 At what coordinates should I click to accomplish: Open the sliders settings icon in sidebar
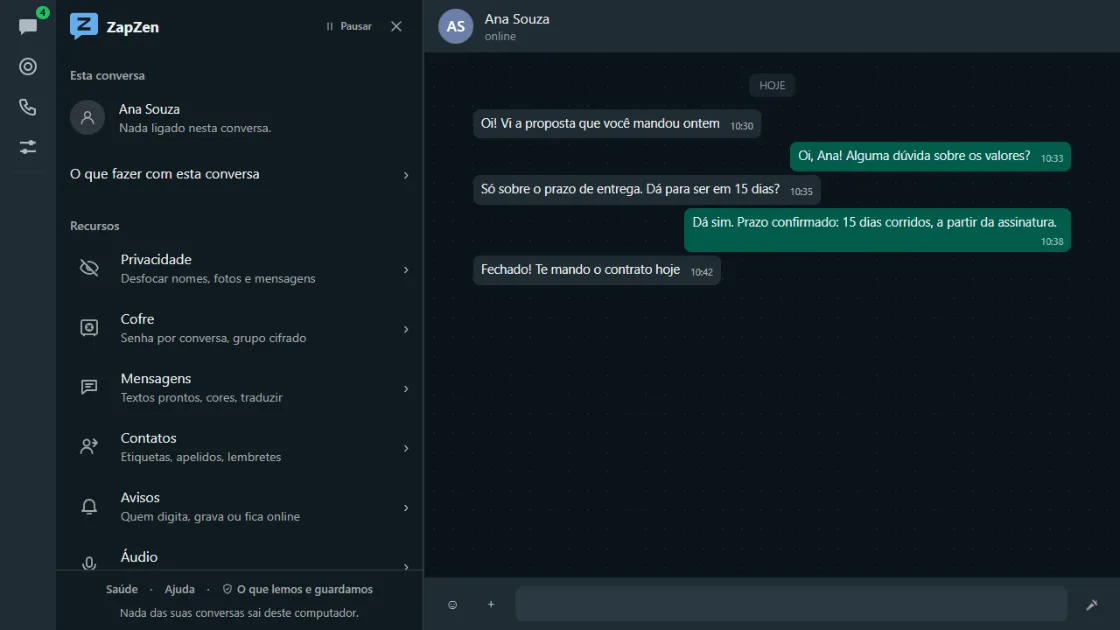tap(28, 147)
